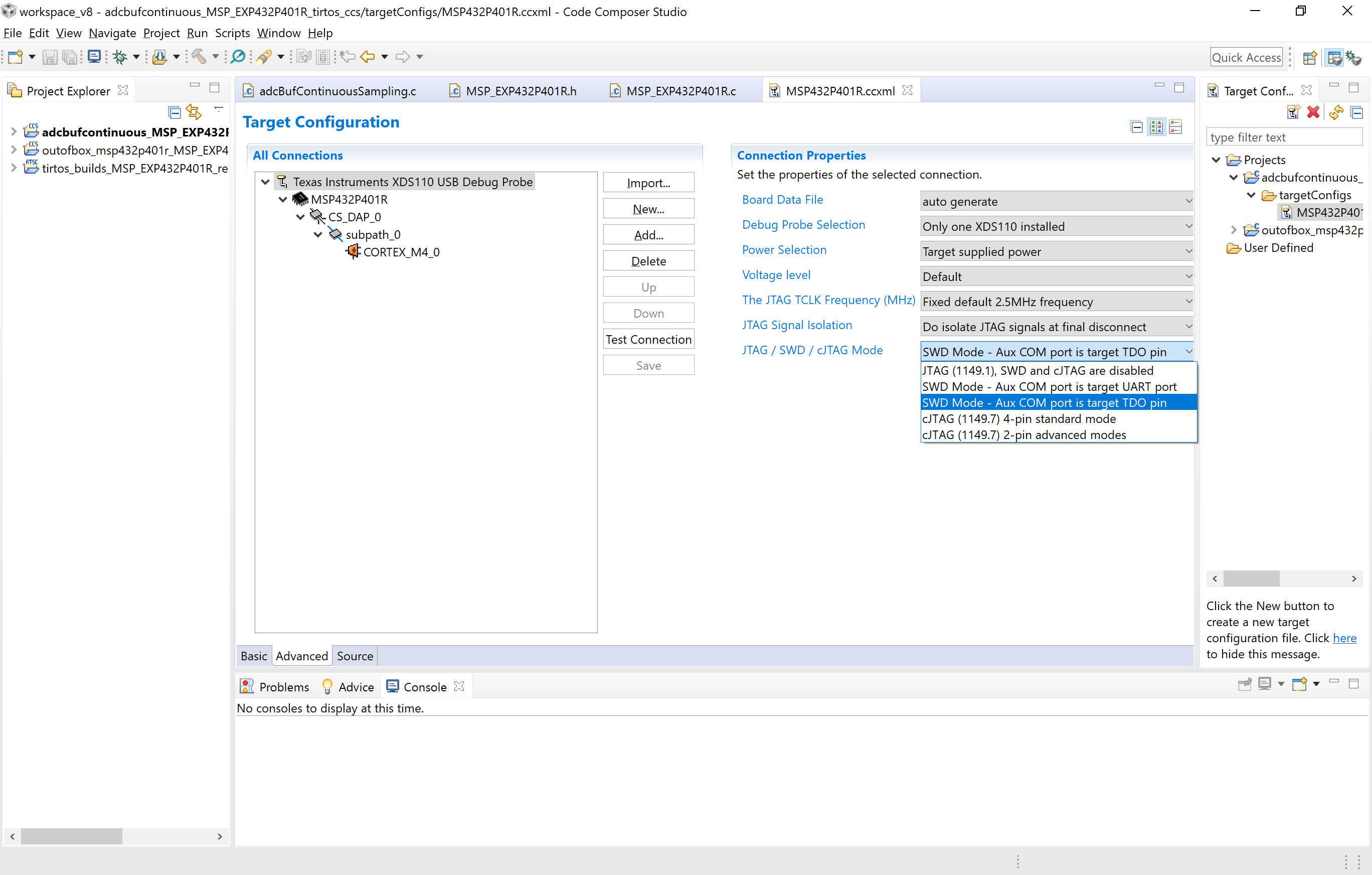The image size is (1372, 875).
Task: Delete target configuration with red X icon
Action: click(1313, 112)
